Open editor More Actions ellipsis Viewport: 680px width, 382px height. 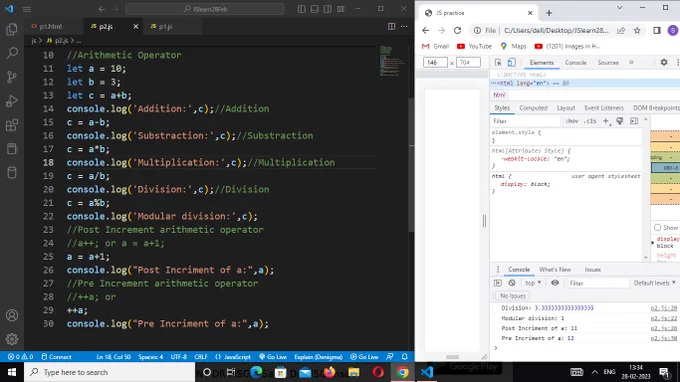[x=404, y=26]
